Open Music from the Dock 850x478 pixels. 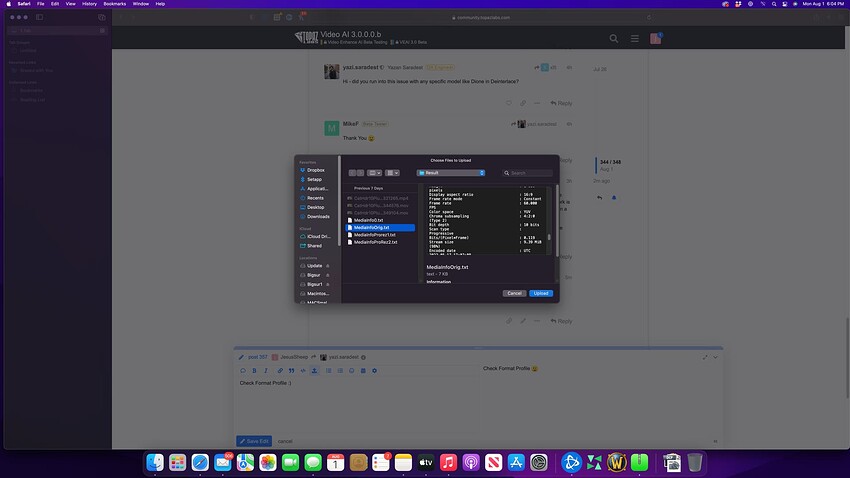(448, 462)
